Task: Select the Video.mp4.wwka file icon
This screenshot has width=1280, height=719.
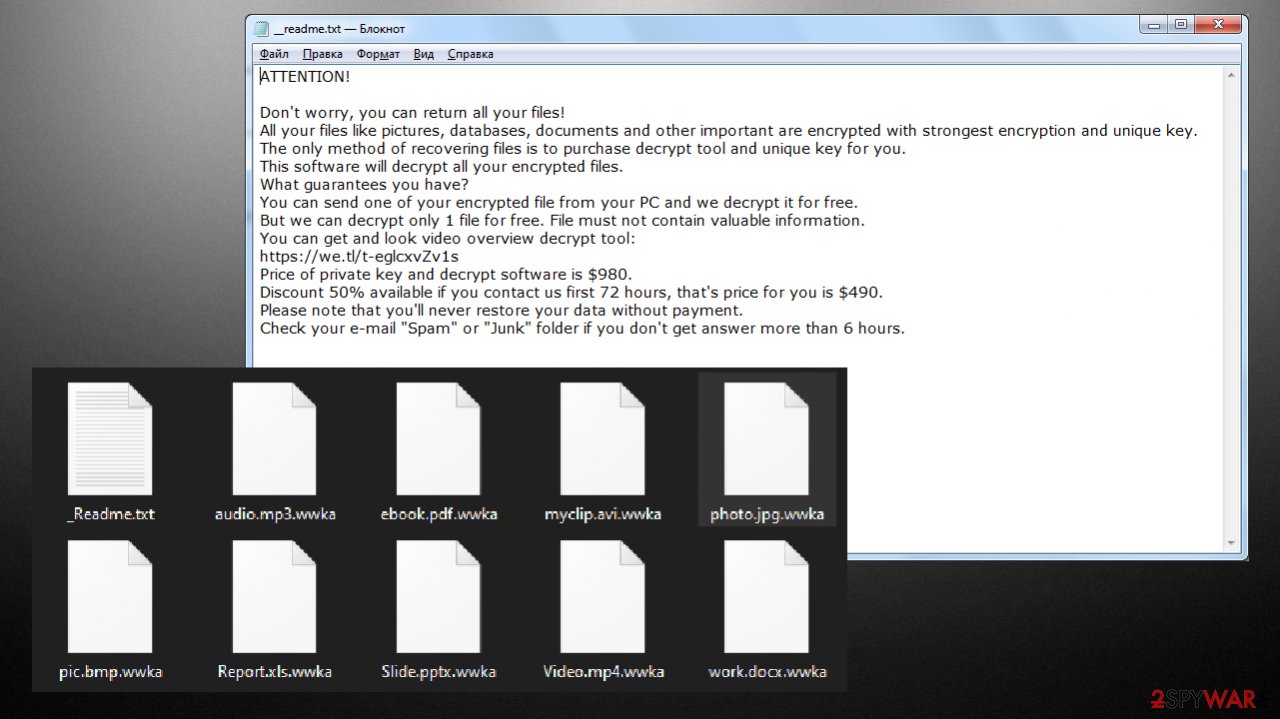Action: (x=602, y=597)
